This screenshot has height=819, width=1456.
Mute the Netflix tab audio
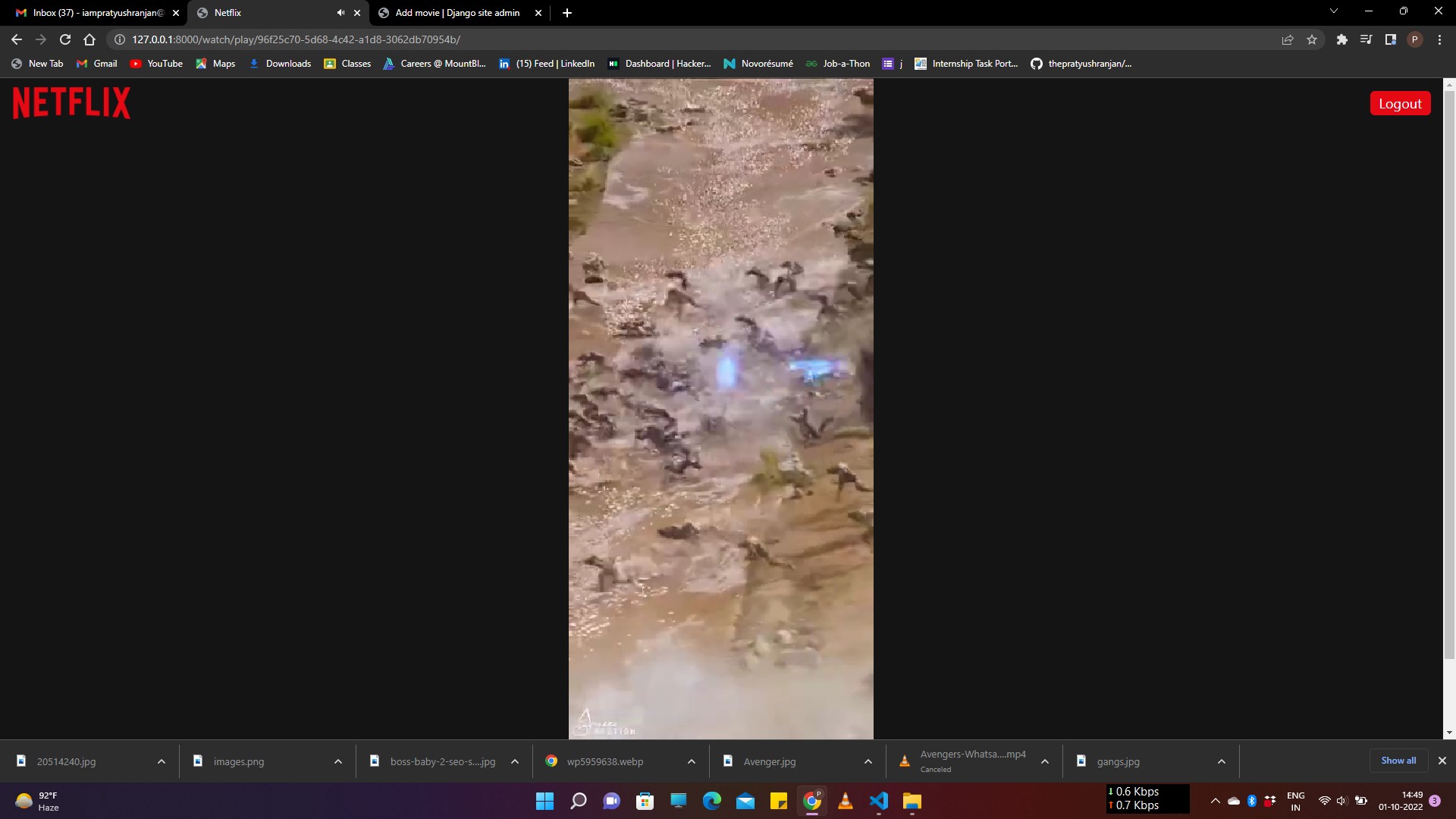(x=340, y=13)
